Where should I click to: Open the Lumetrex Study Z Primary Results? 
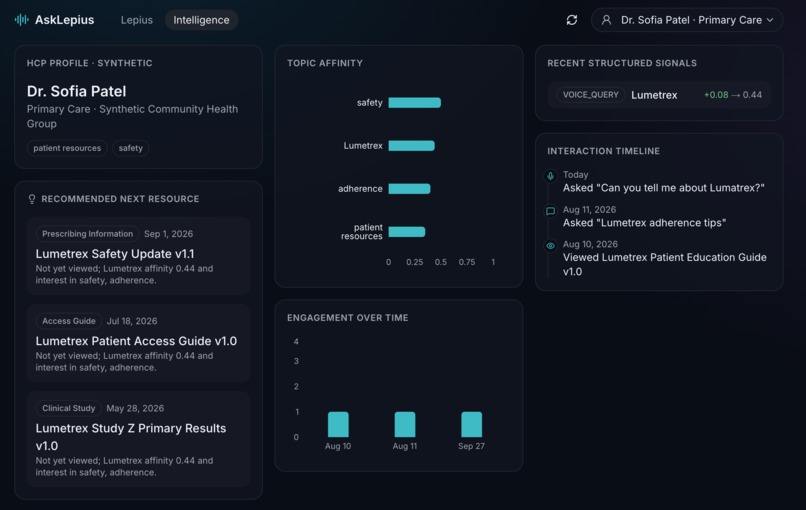pyautogui.click(x=138, y=439)
